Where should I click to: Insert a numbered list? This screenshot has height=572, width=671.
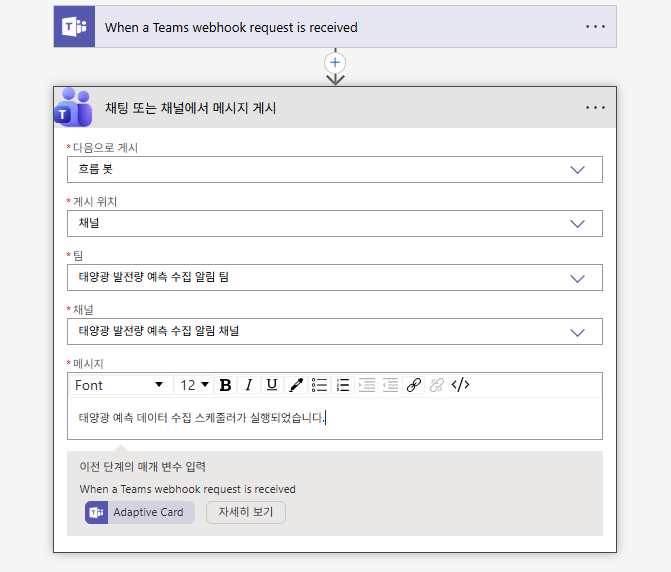click(343, 385)
